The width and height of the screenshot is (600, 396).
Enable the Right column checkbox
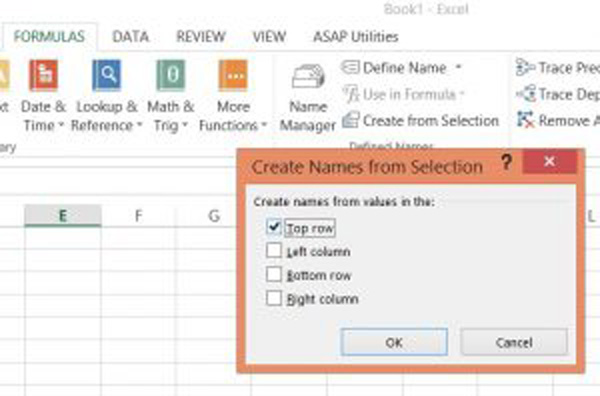(x=274, y=298)
